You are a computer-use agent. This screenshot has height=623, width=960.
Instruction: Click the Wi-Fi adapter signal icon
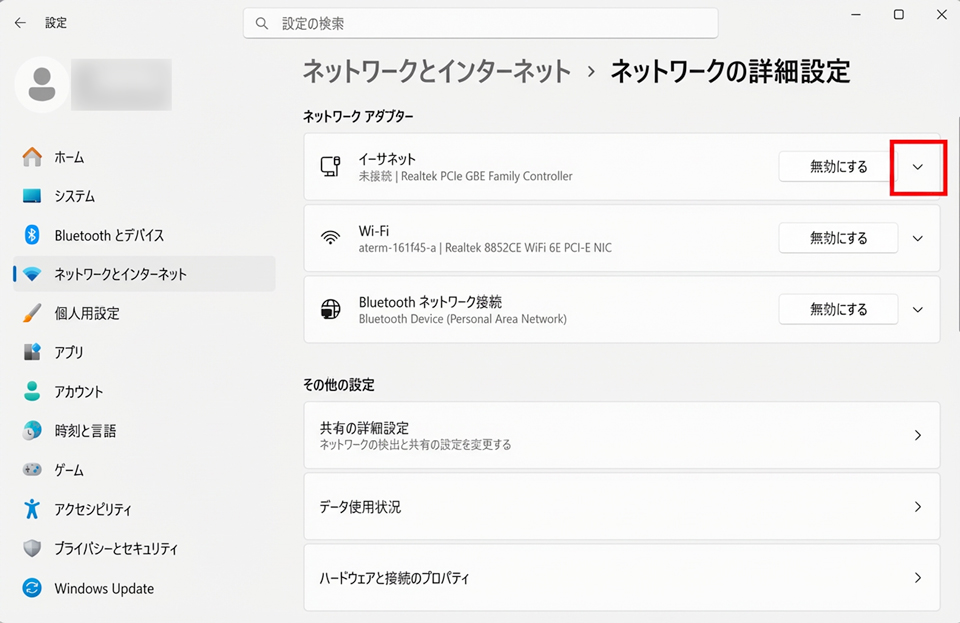[330, 238]
